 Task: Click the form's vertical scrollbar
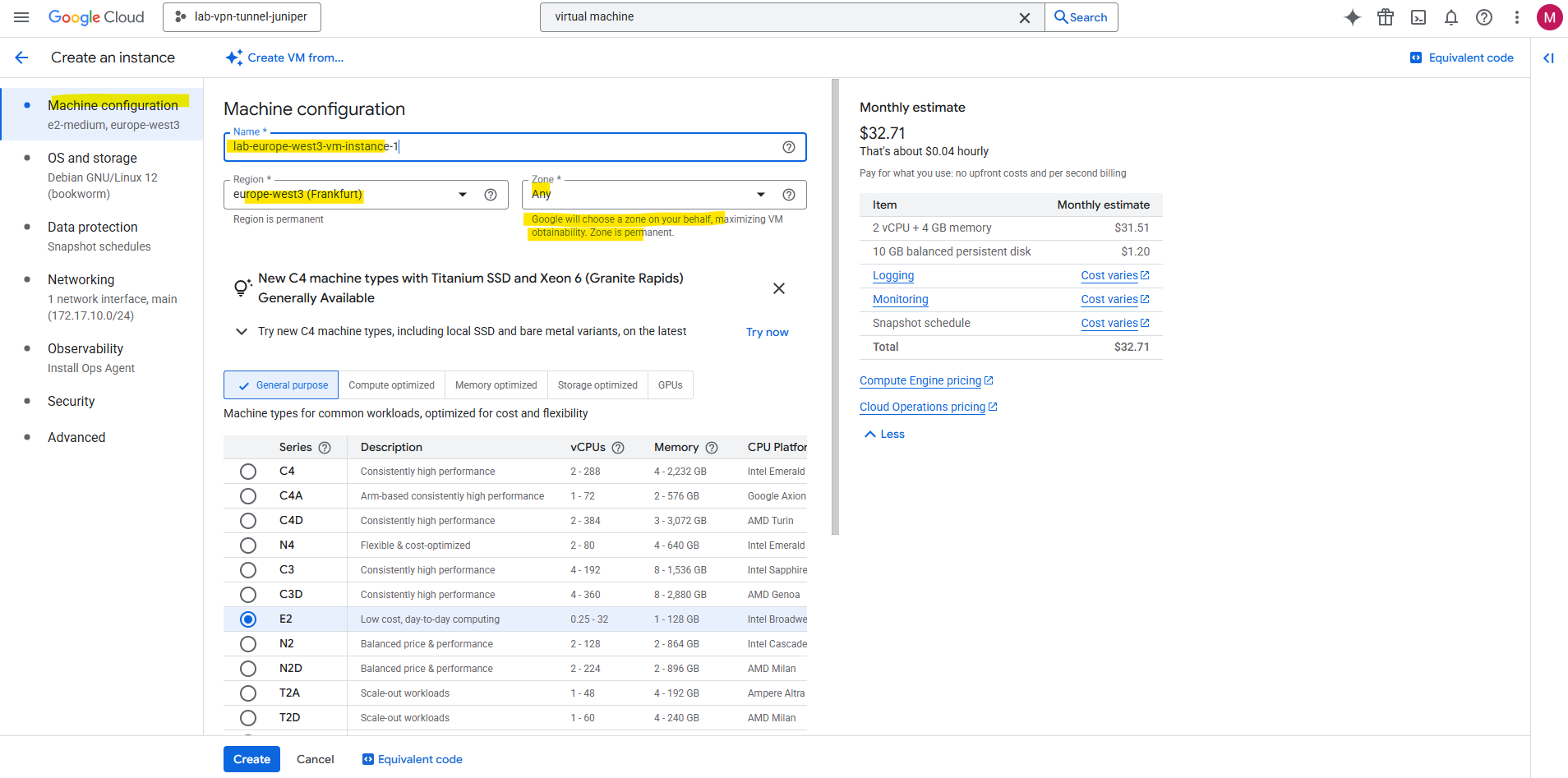pyautogui.click(x=835, y=306)
